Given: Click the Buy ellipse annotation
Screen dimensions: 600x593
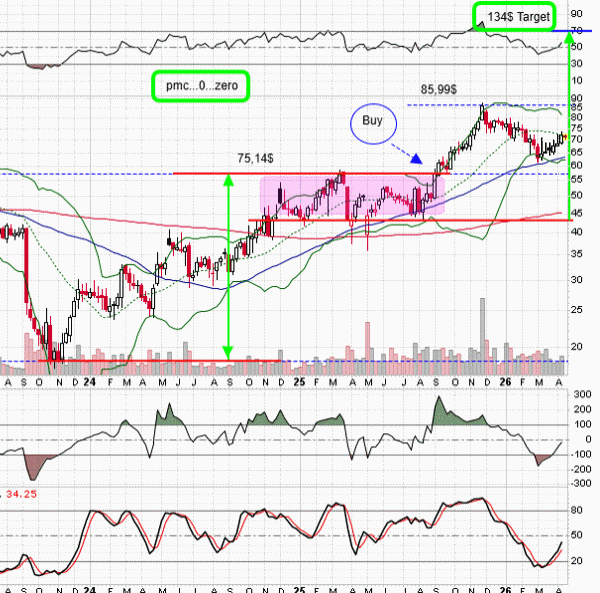Looking at the screenshot, I should pyautogui.click(x=372, y=124).
